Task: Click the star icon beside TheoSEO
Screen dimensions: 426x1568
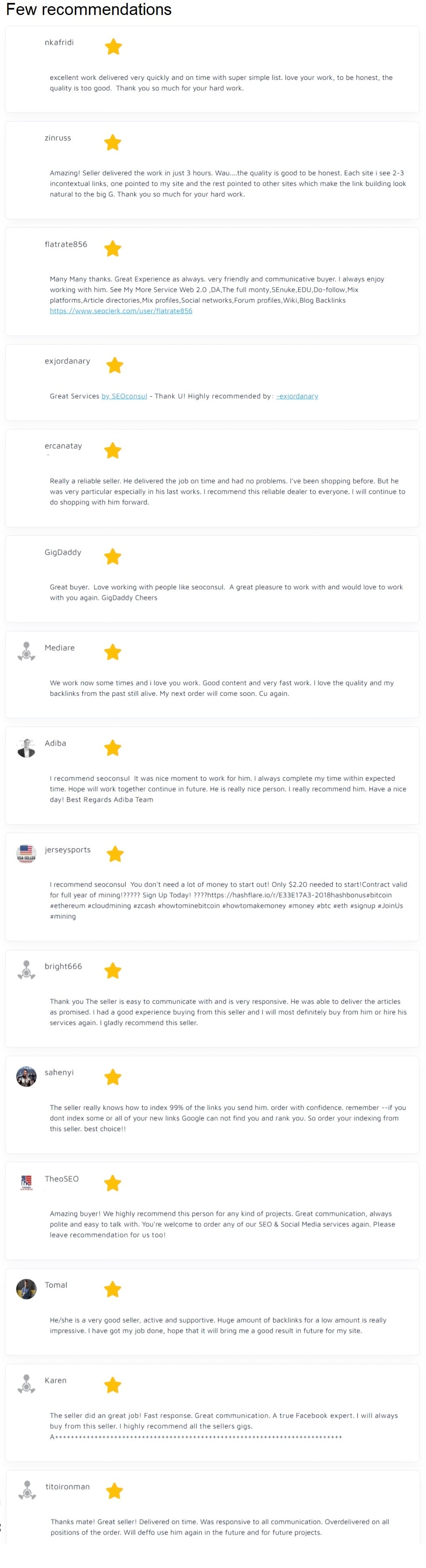Action: click(x=113, y=1183)
